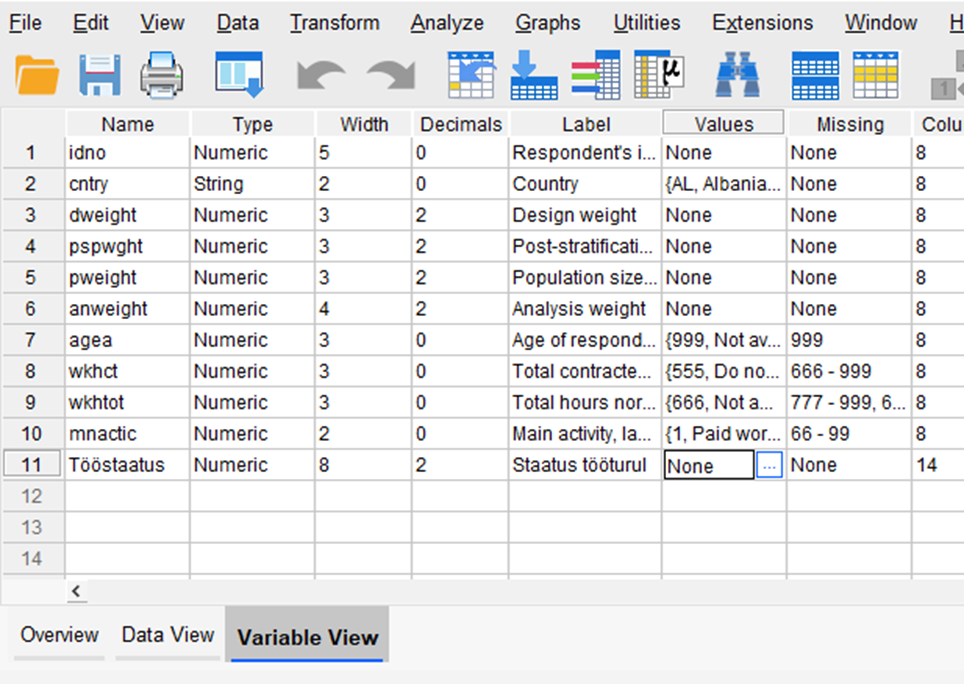
Task: Open Find binoculars icon
Action: [738, 75]
